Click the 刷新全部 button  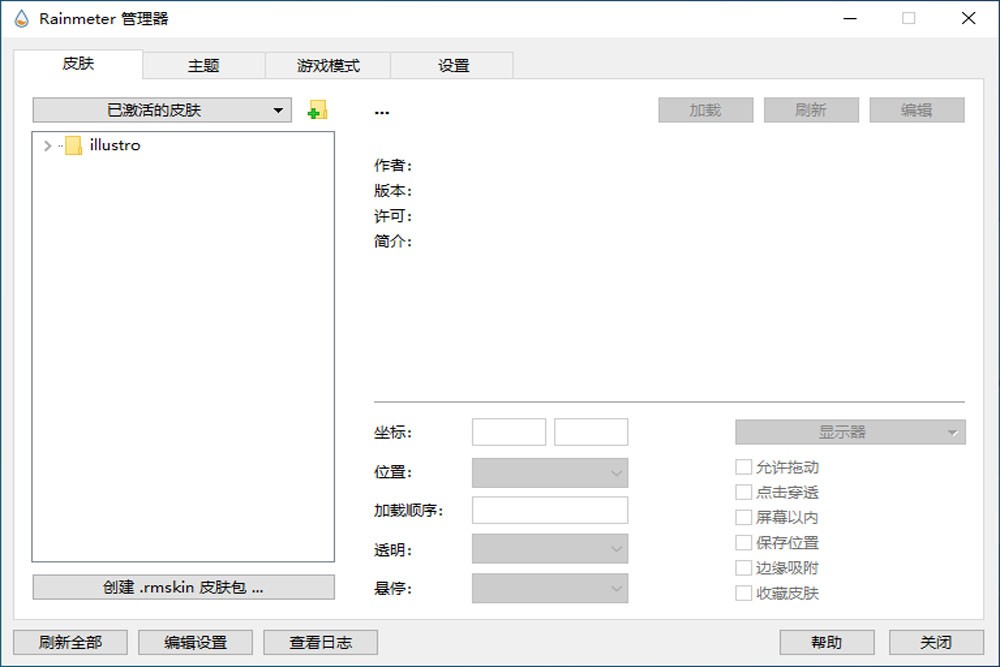(x=69, y=642)
